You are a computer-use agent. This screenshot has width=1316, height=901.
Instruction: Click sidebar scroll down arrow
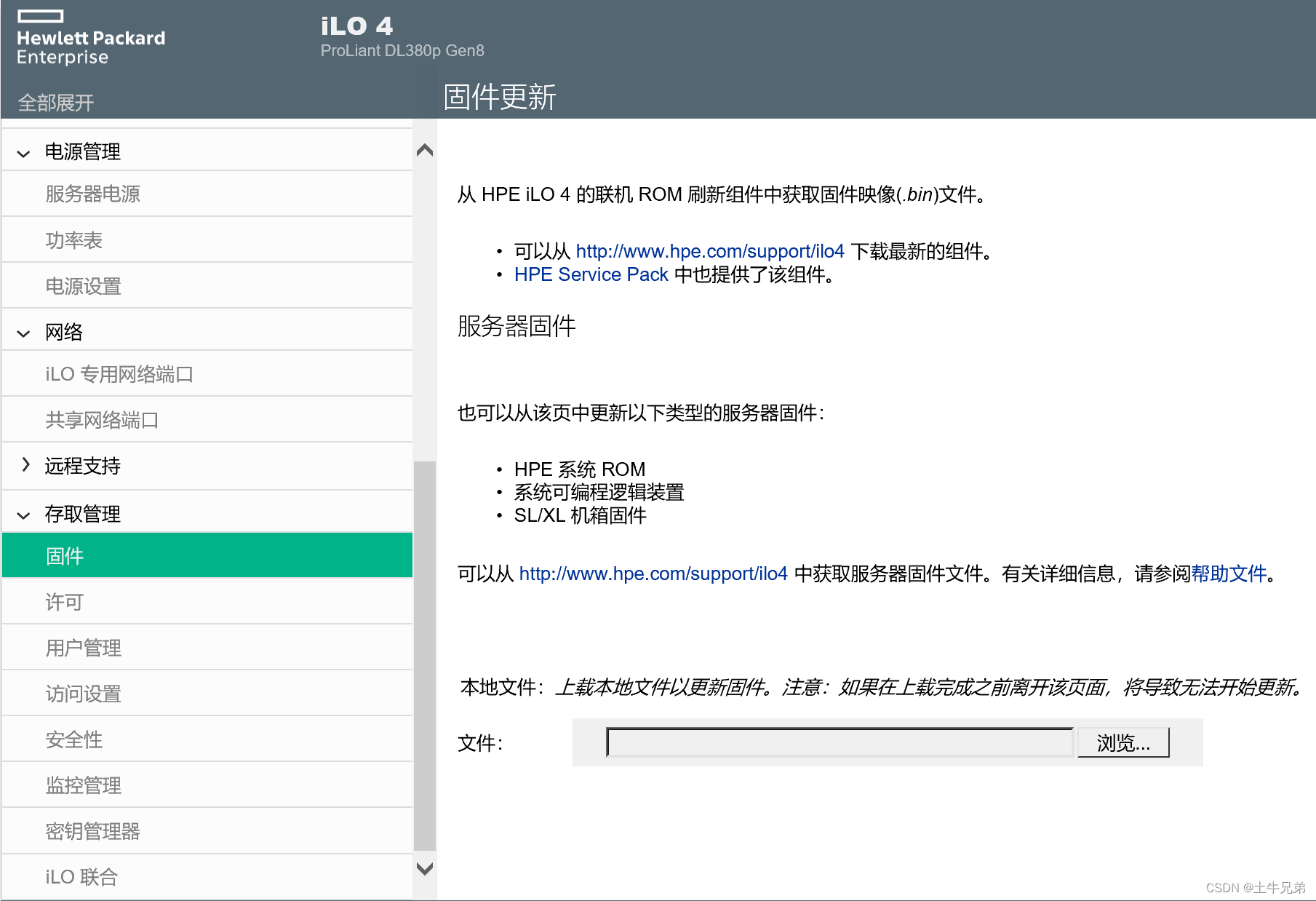point(425,868)
